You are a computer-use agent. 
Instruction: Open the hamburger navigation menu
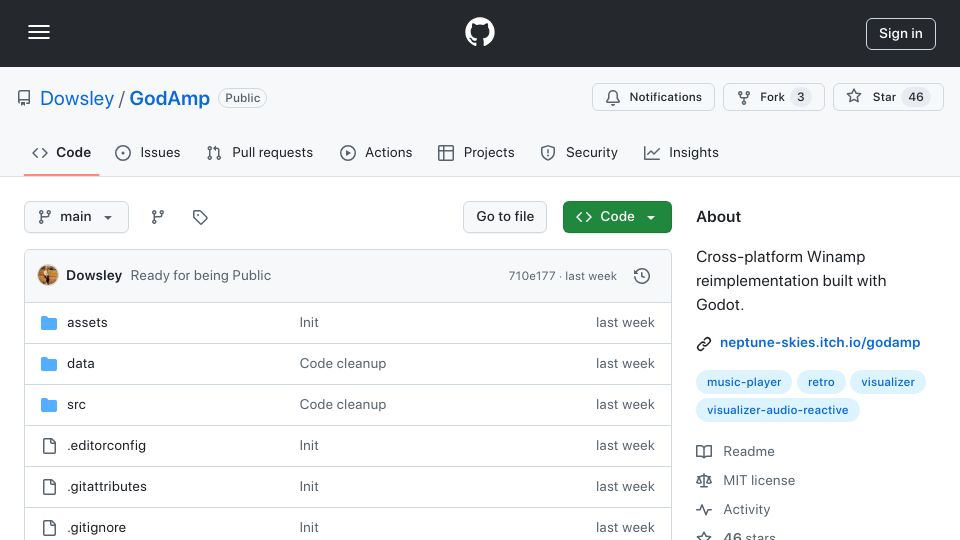click(39, 32)
